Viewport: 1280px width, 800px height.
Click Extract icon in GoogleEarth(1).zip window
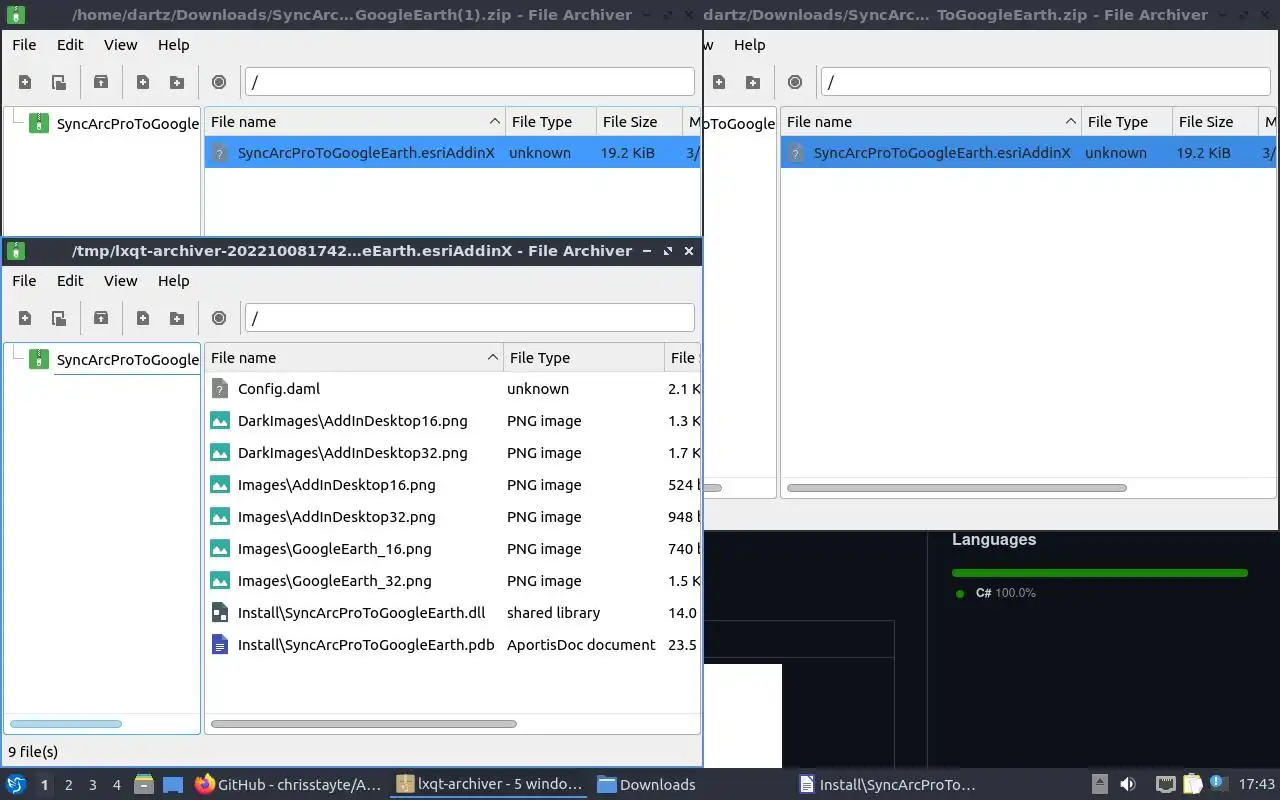point(101,82)
